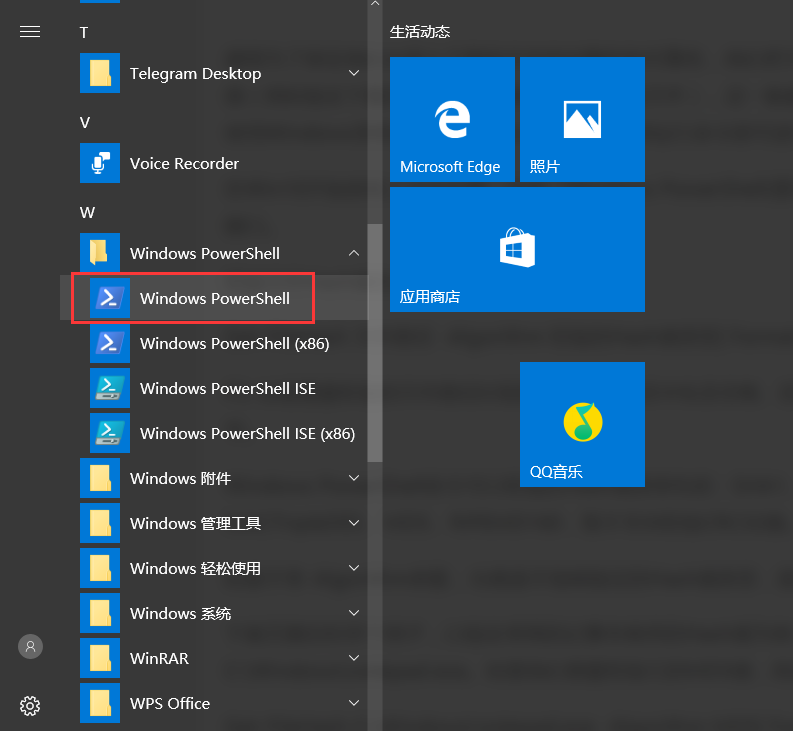Click the Edge logo on the tile
Viewport: 793px width, 731px height.
pyautogui.click(x=453, y=119)
